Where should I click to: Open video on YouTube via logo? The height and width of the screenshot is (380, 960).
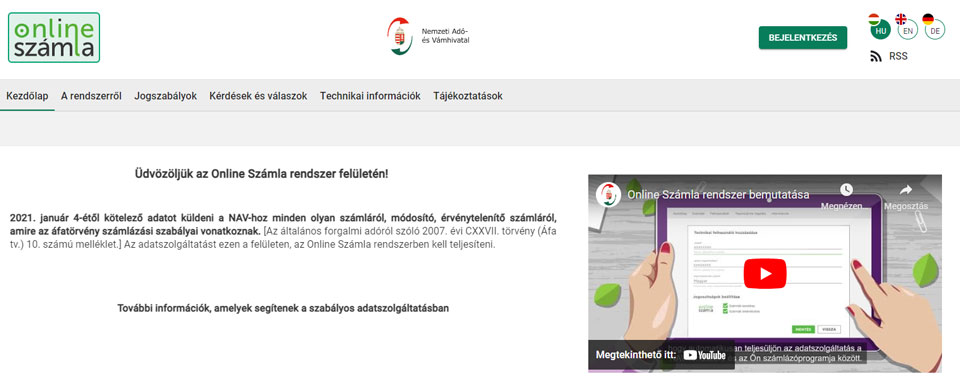[x=705, y=355]
